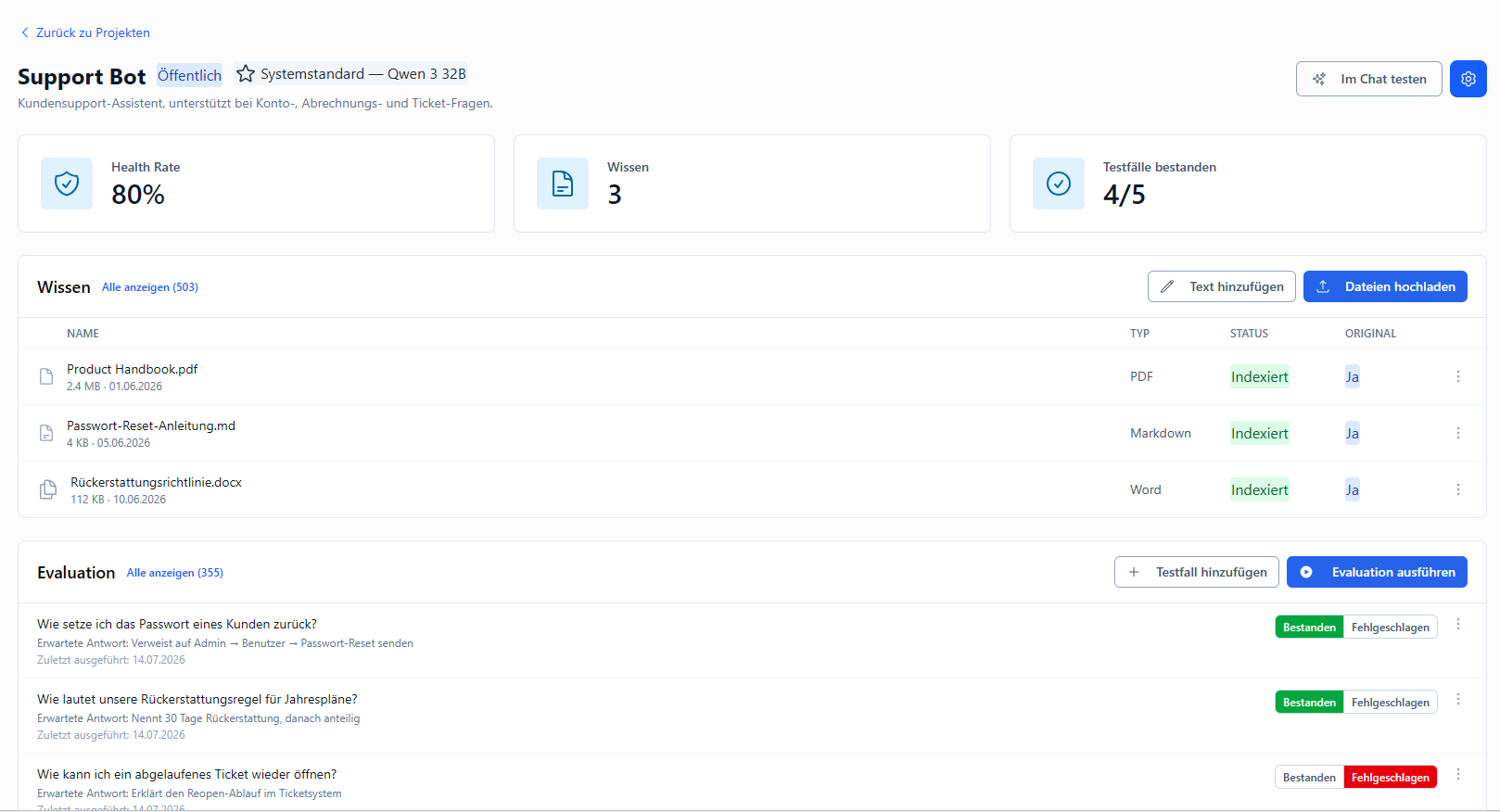Screen dimensions: 1500x812
Task: Mark the Rückerstattungsregel test as Bestanden
Action: [1309, 703]
